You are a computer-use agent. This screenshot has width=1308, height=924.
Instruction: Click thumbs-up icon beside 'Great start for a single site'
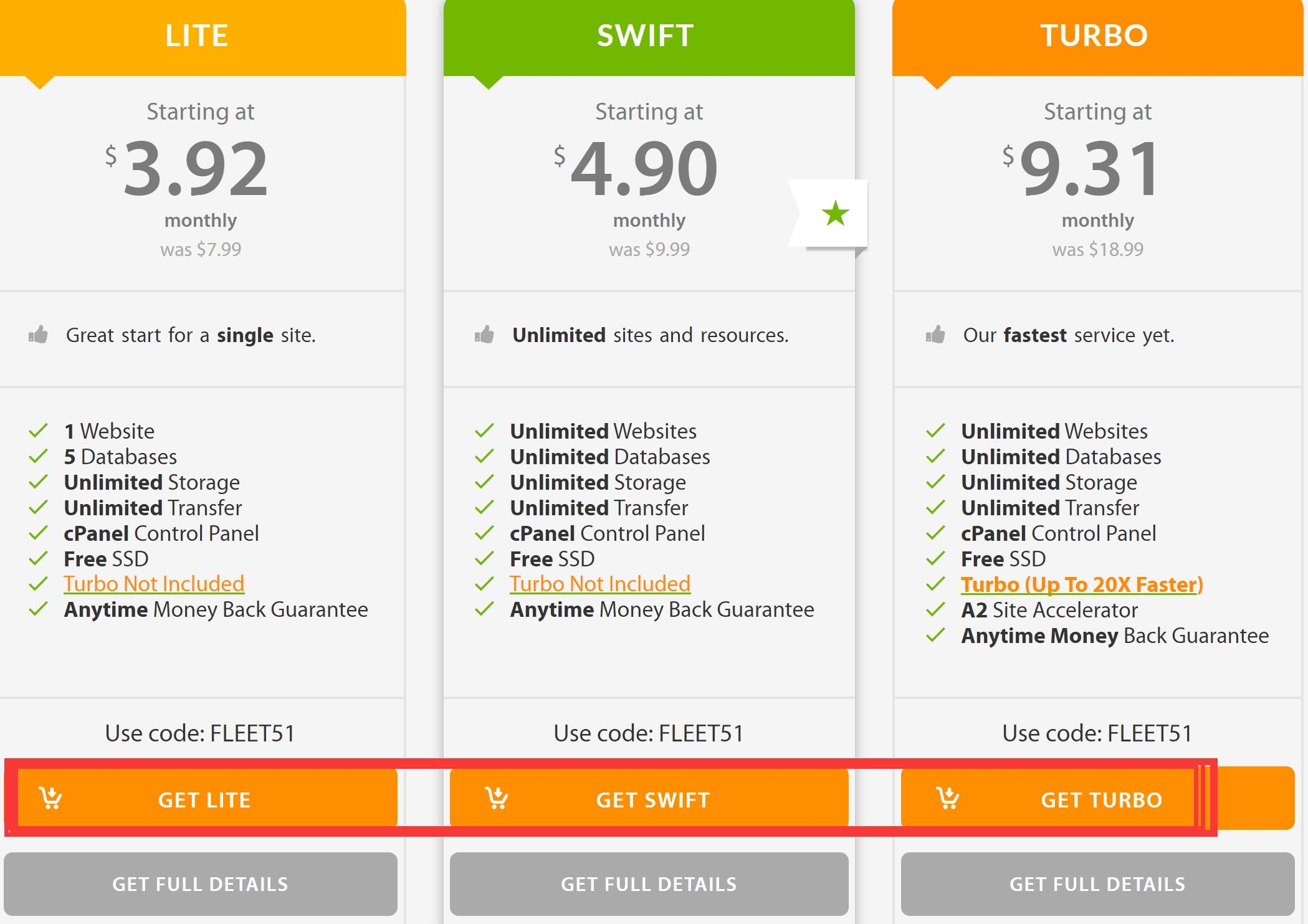(x=38, y=335)
